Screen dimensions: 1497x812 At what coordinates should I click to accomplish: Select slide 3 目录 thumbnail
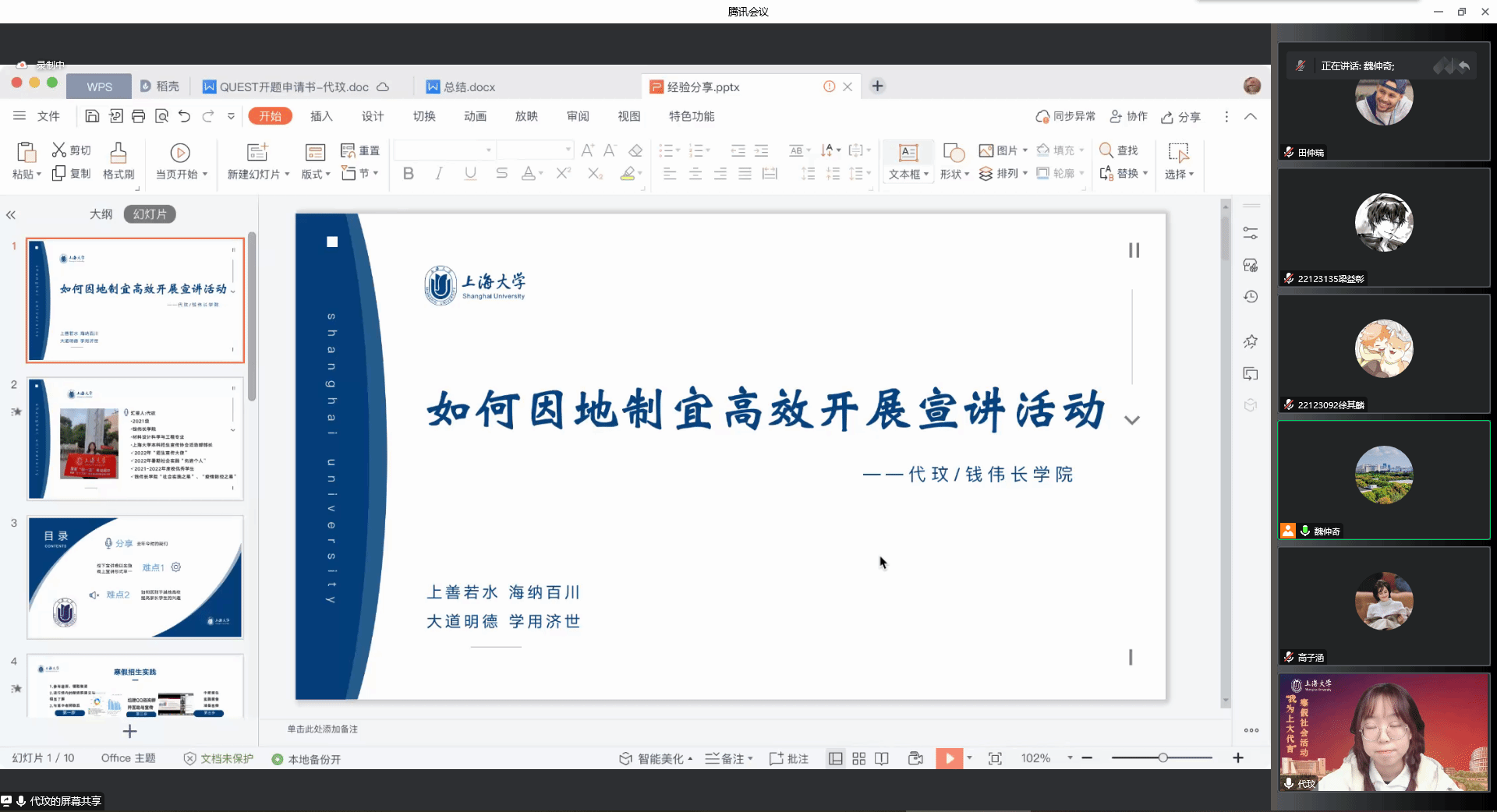click(135, 577)
